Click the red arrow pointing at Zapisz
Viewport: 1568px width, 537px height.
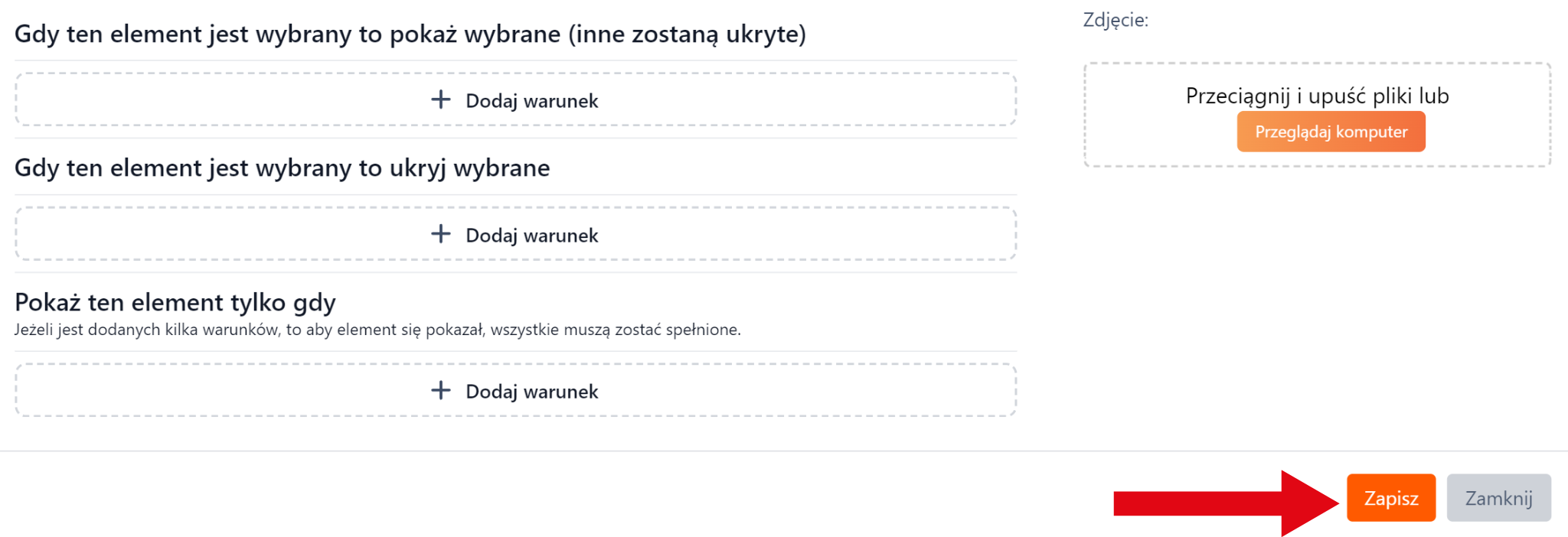[x=1225, y=503]
